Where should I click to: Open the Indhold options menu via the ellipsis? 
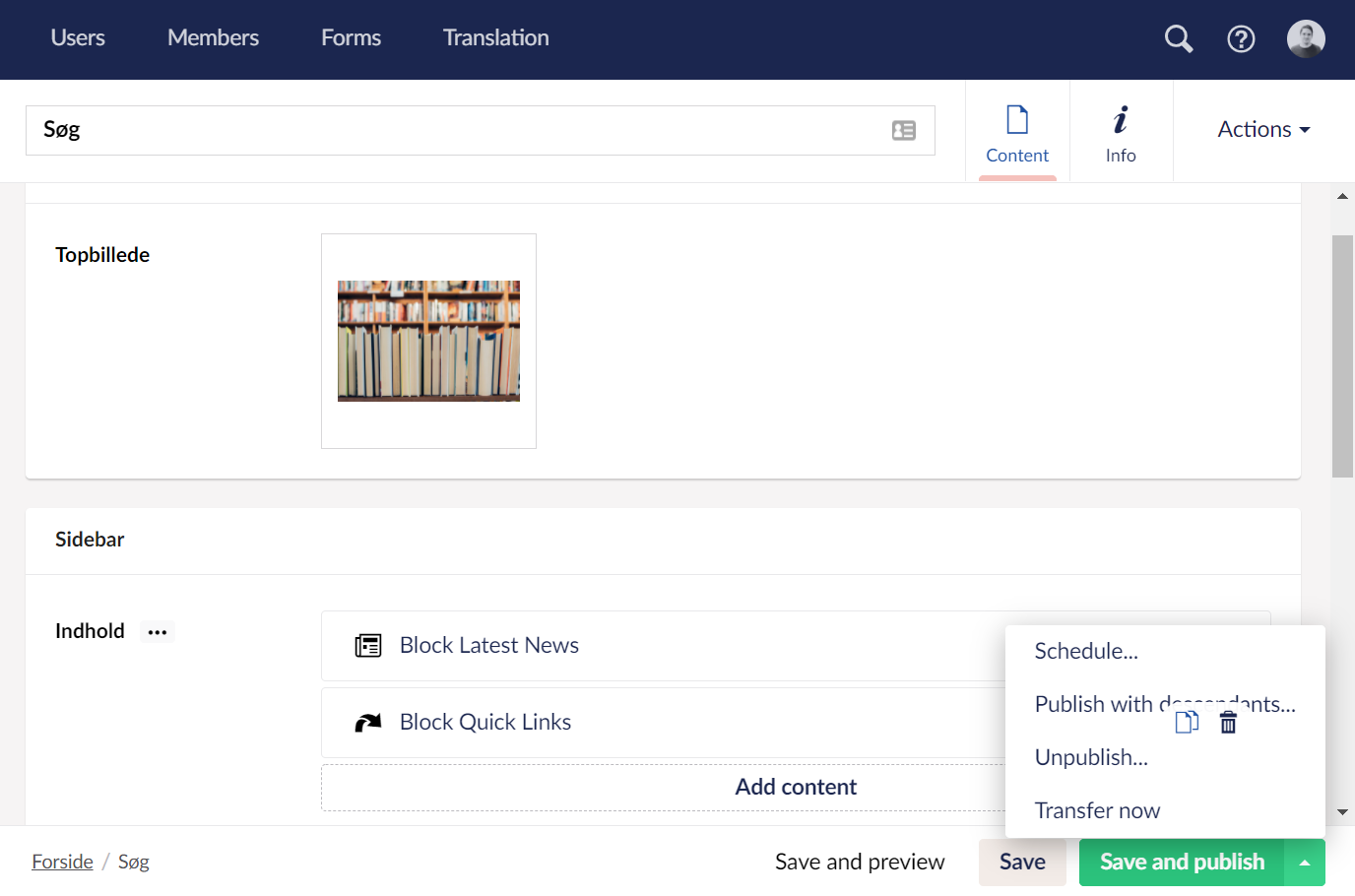(158, 632)
